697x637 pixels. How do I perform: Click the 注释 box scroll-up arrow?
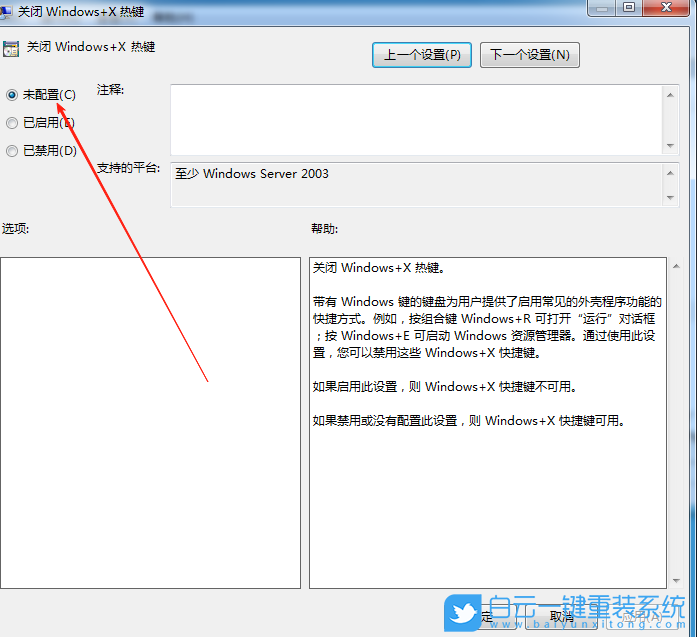click(x=670, y=95)
